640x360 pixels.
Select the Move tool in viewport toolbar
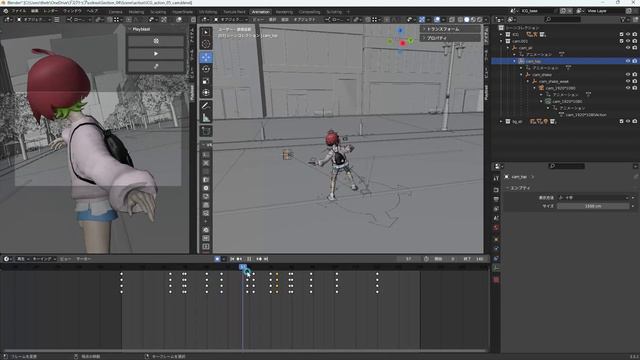206,57
